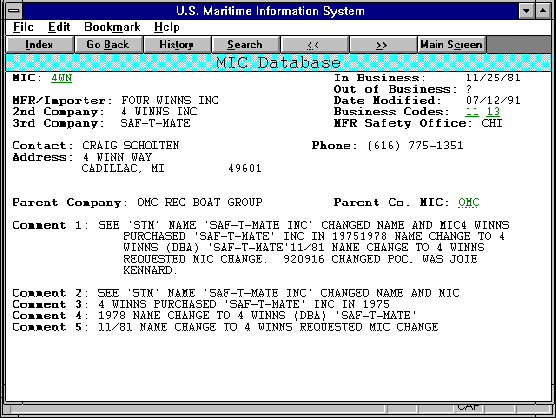This screenshot has height=418, width=556.
Task: Select the text FOUR WINNS INC
Action: tap(170, 100)
